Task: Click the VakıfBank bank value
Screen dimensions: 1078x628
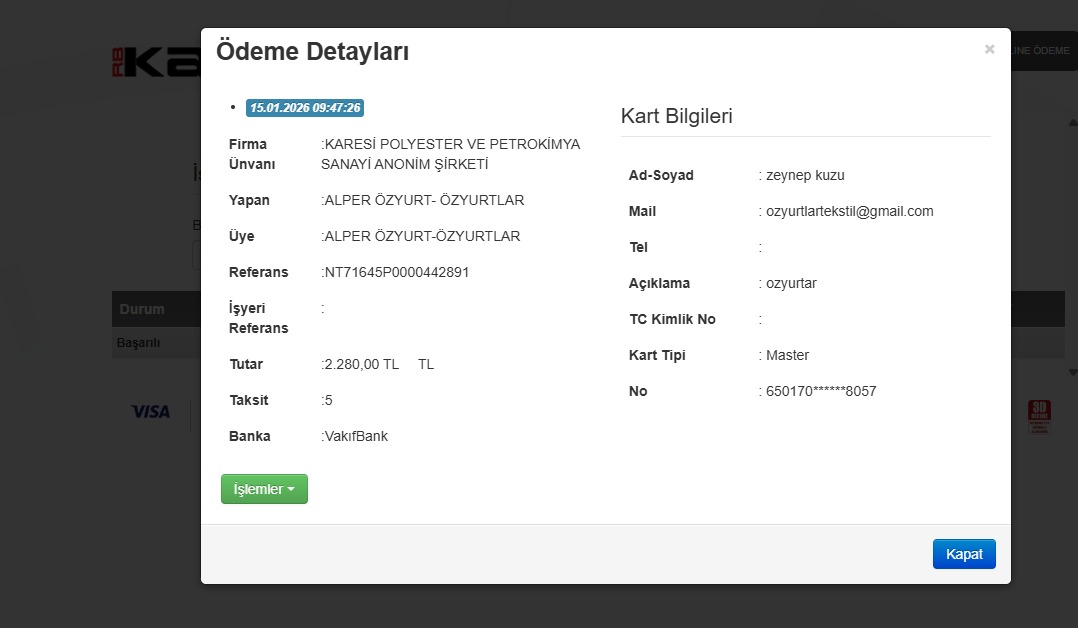Action: pyautogui.click(x=356, y=436)
